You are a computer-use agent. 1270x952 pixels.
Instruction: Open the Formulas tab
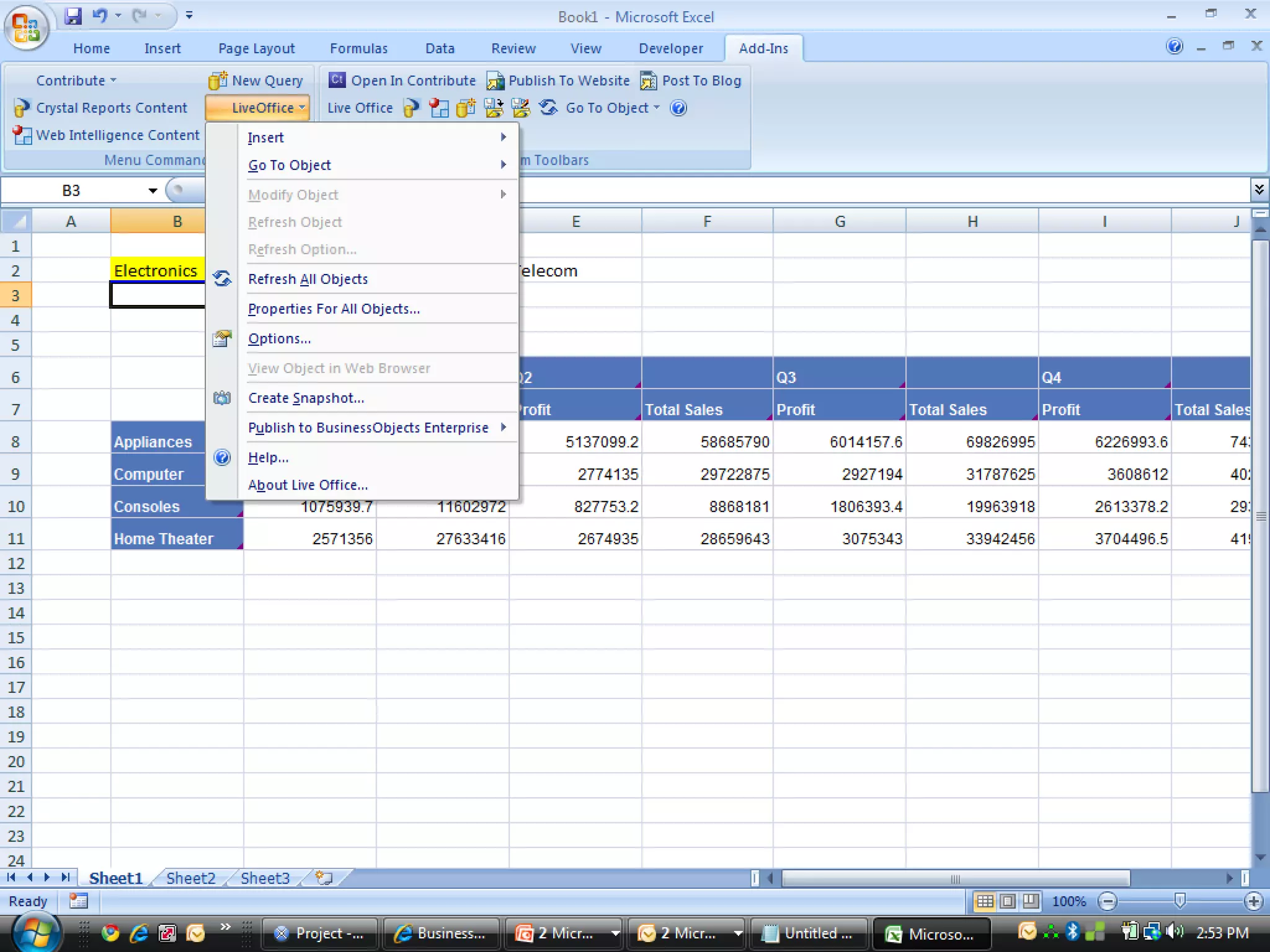pyautogui.click(x=358, y=48)
